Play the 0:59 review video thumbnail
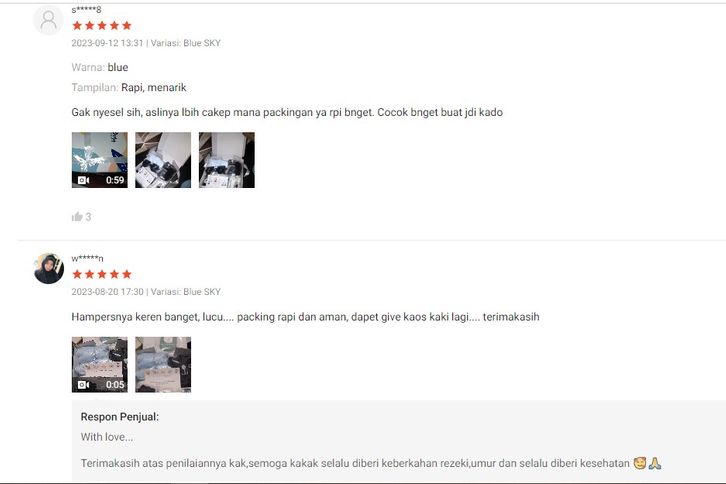 100,160
